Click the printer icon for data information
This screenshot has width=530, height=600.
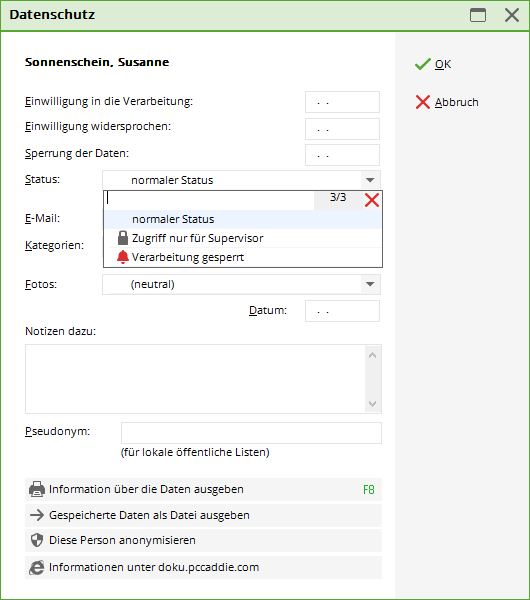coord(37,489)
